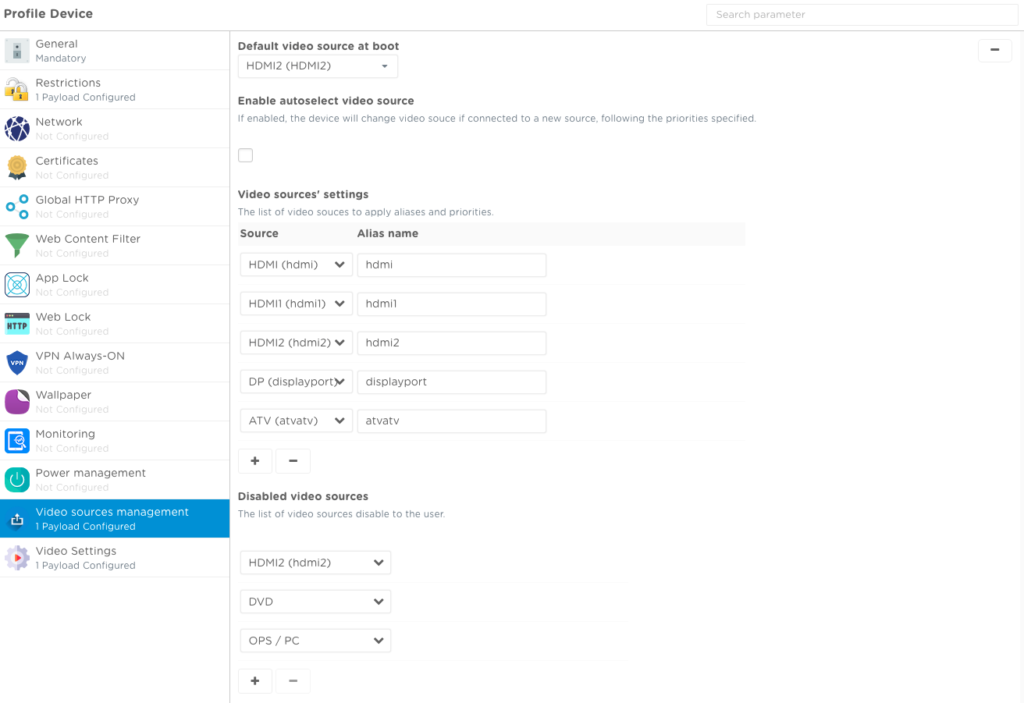Click the Web Content Filter funnel icon
1024x703 pixels.
(x=17, y=245)
